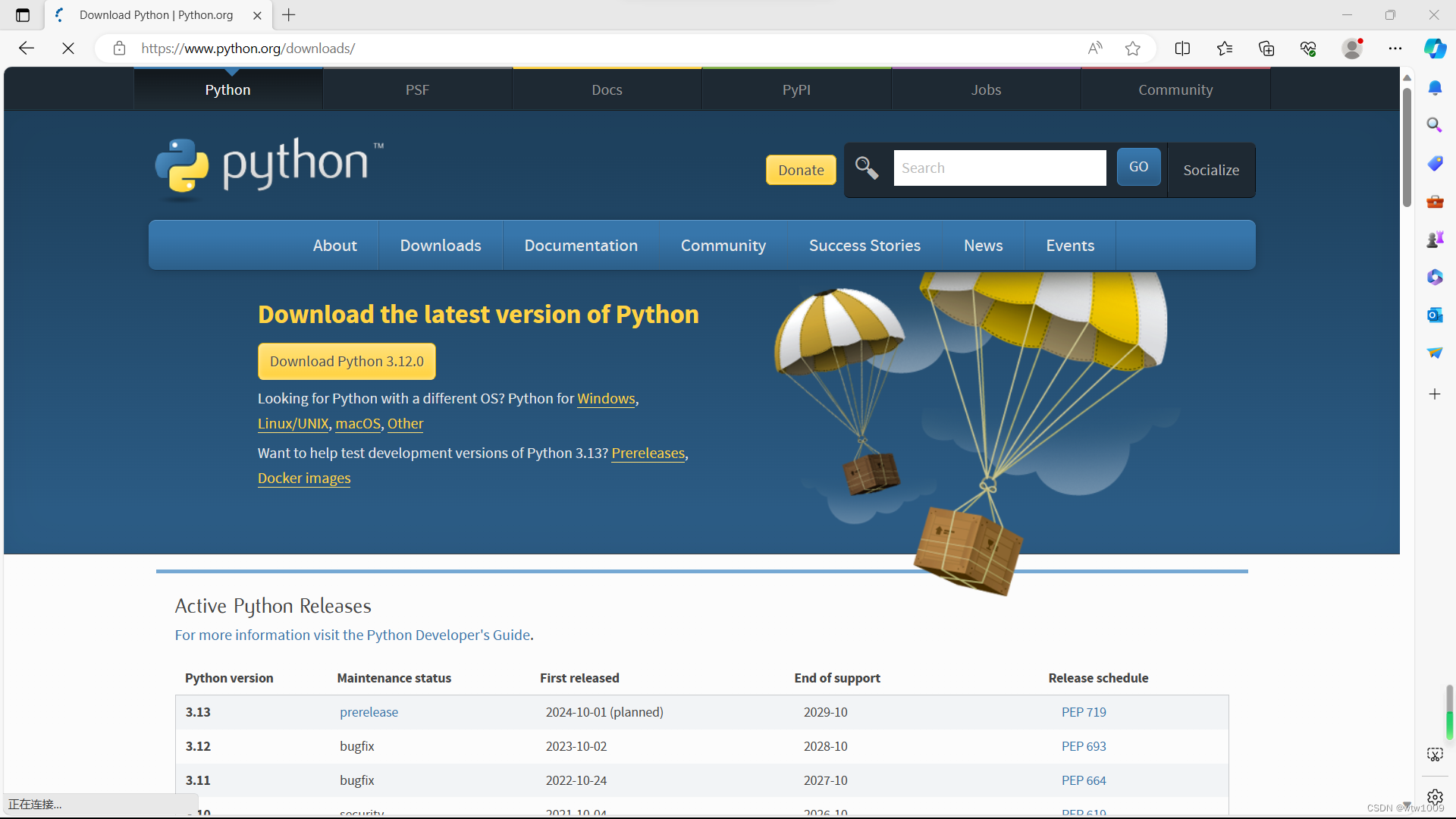Open Drop paper plane icon in sidebar
The height and width of the screenshot is (819, 1456).
[1435, 353]
